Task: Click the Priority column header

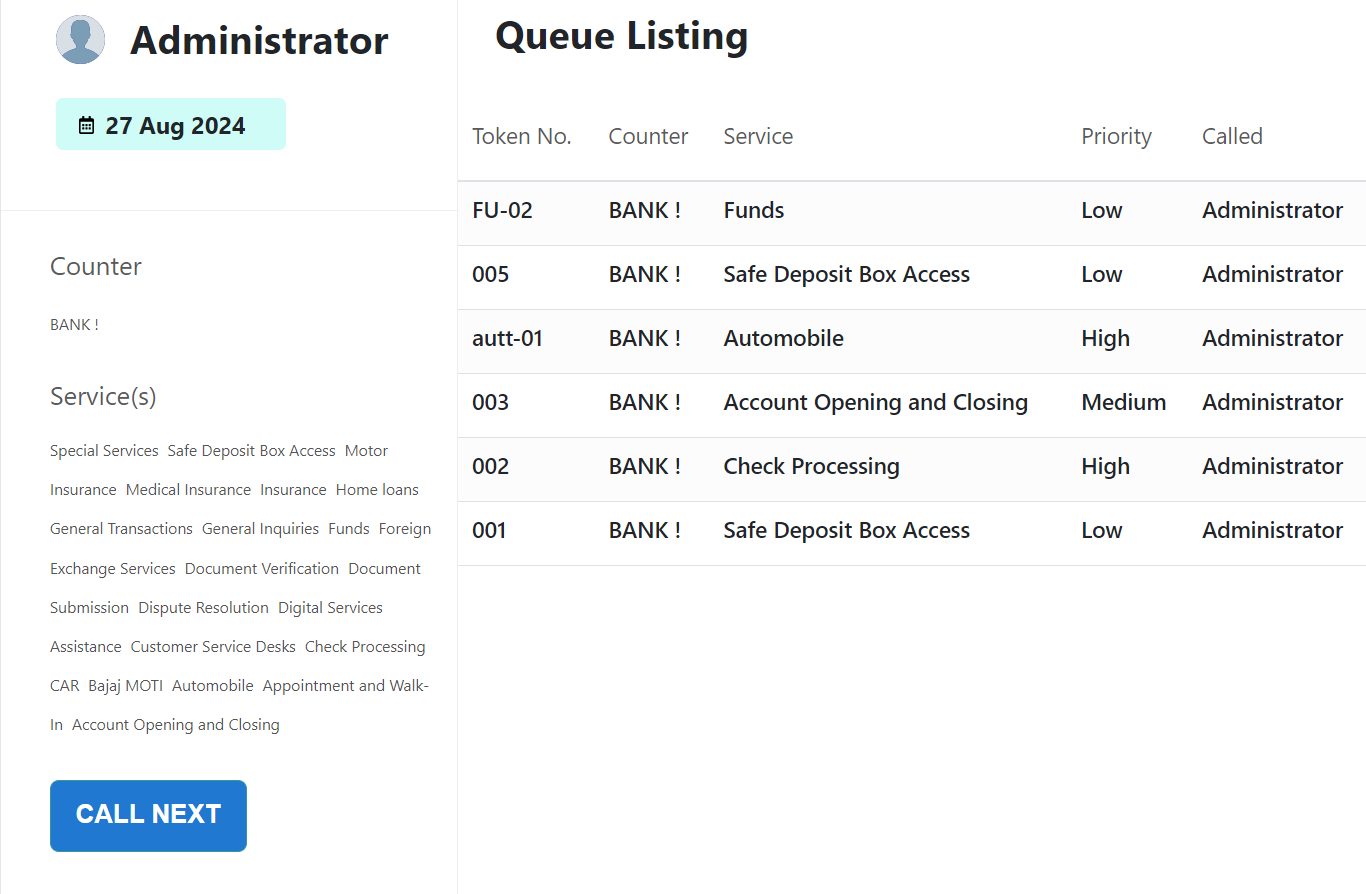Action: tap(1116, 137)
